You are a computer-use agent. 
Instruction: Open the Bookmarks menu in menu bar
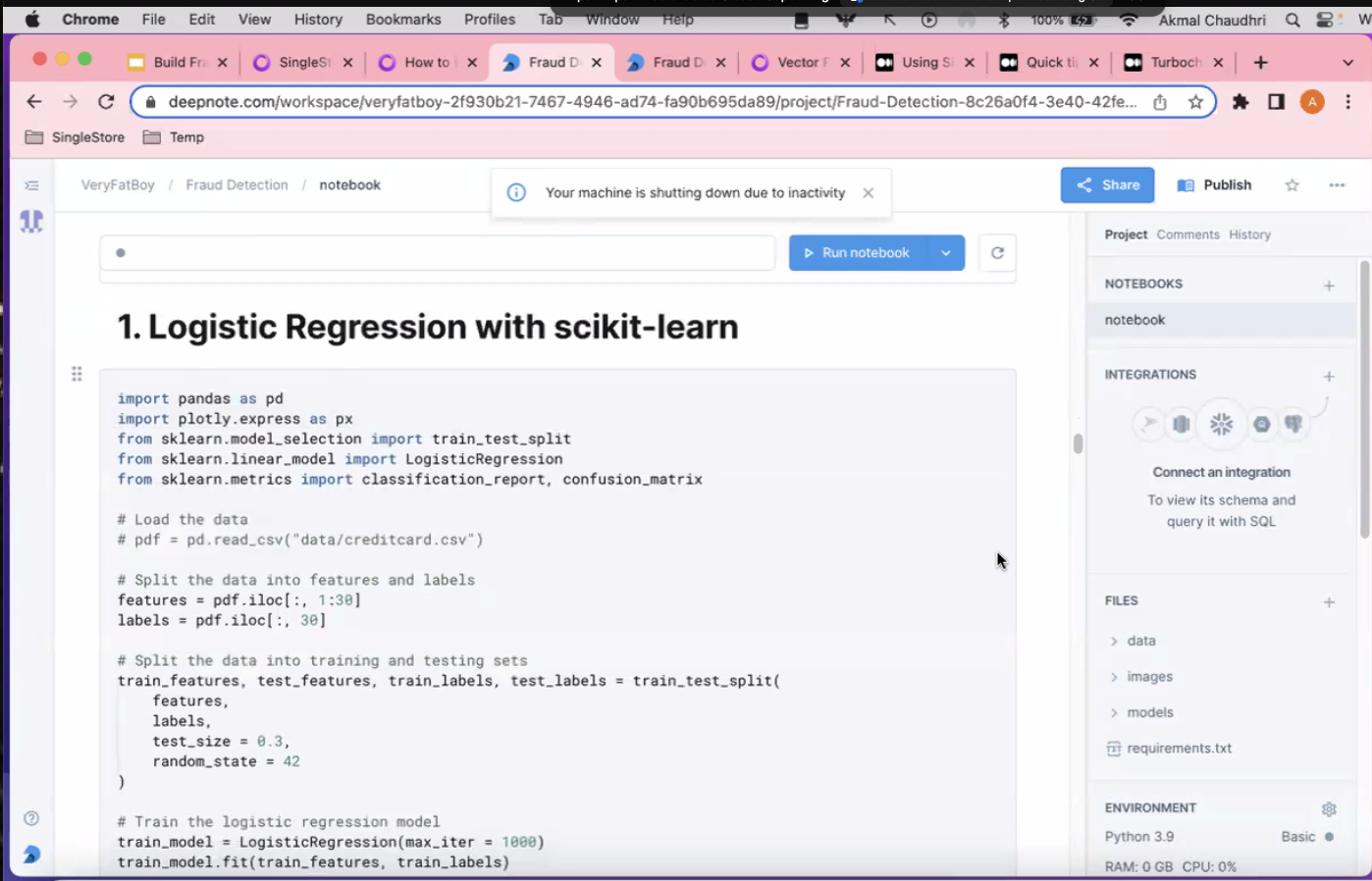coord(402,20)
